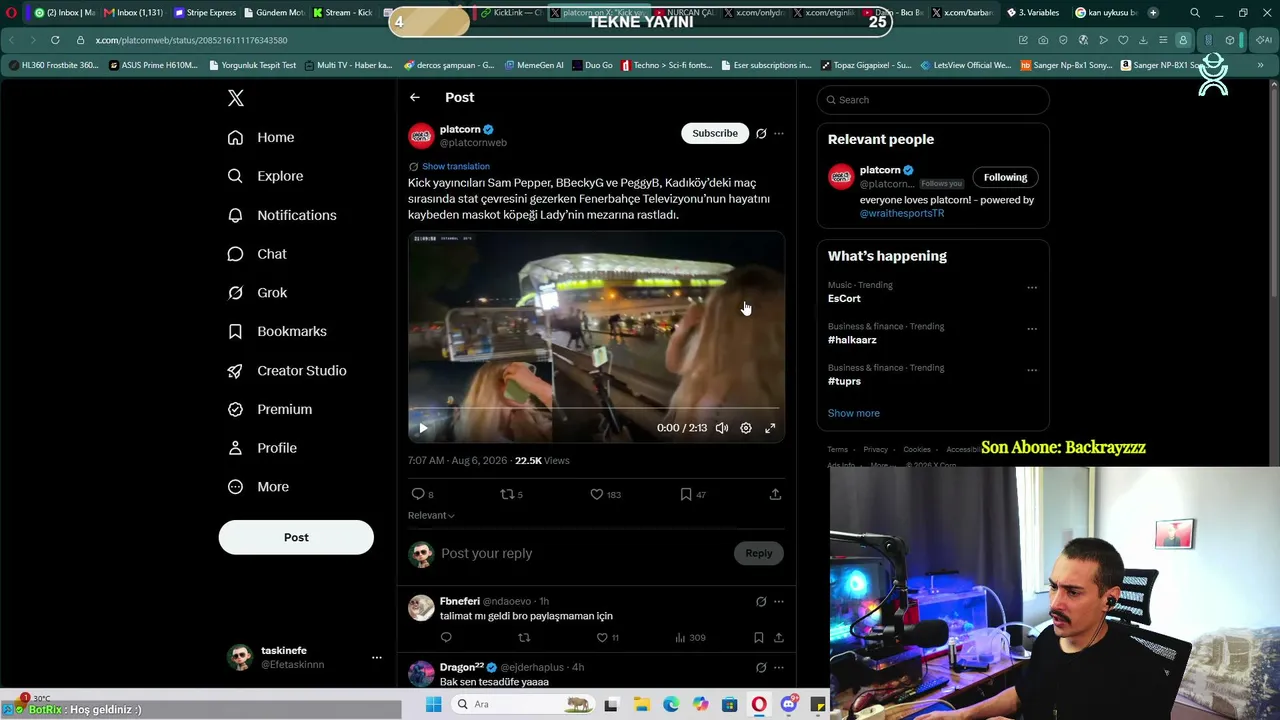Switch to the 3. Variables browser tab
The image size is (1280, 720).
click(1033, 13)
